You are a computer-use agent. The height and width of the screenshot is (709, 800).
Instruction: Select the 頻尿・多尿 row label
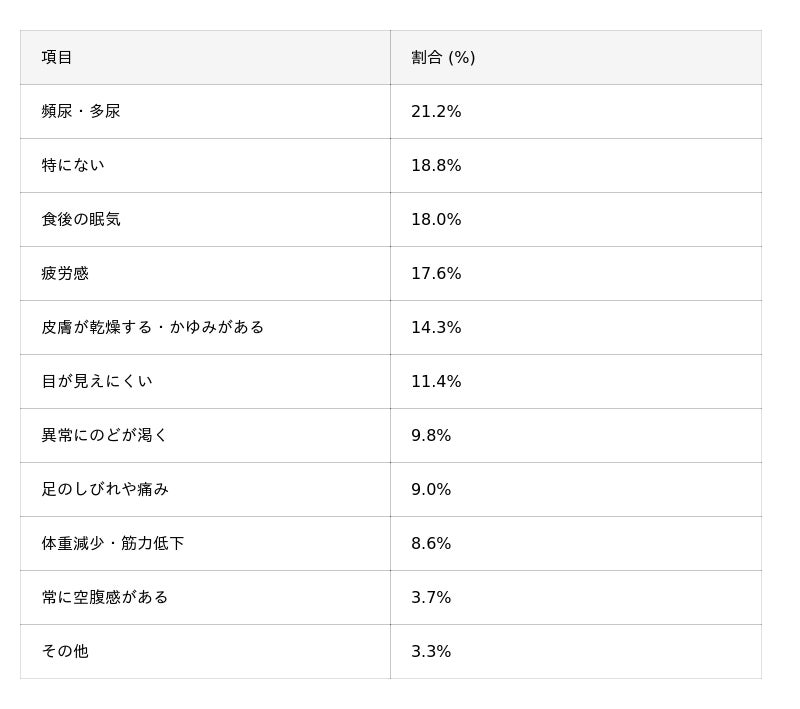[81, 112]
